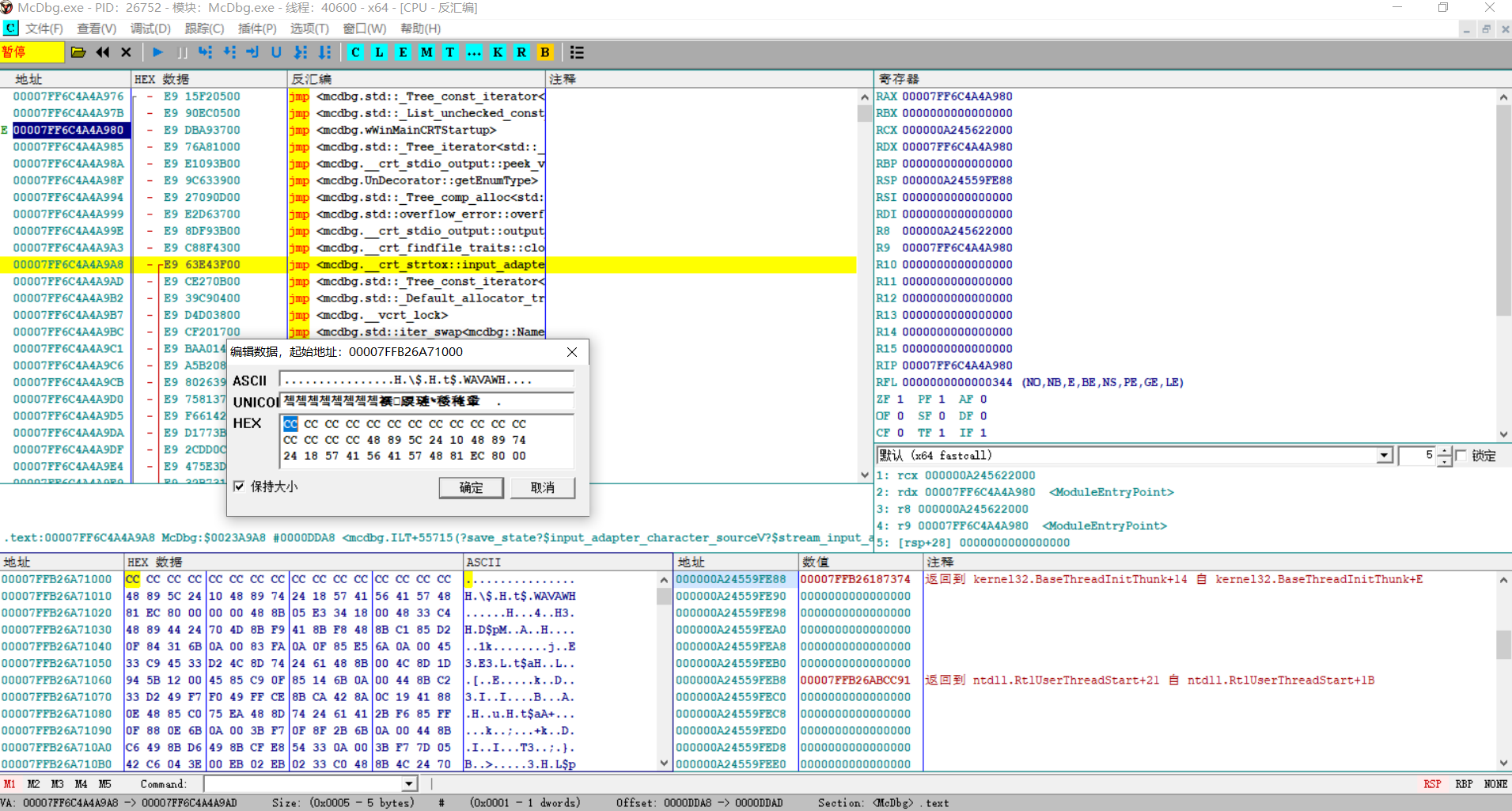Trace over toolbar icon
Image resolution: width=1512 pixels, height=811 pixels.
[x=324, y=52]
